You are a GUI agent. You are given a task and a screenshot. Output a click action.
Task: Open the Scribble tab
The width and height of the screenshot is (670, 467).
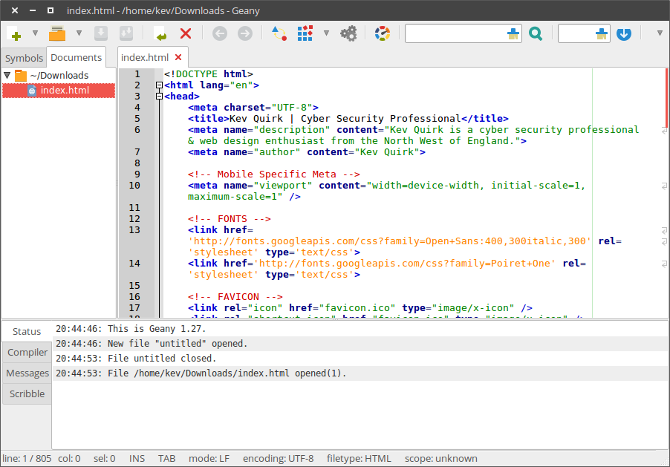(27, 394)
